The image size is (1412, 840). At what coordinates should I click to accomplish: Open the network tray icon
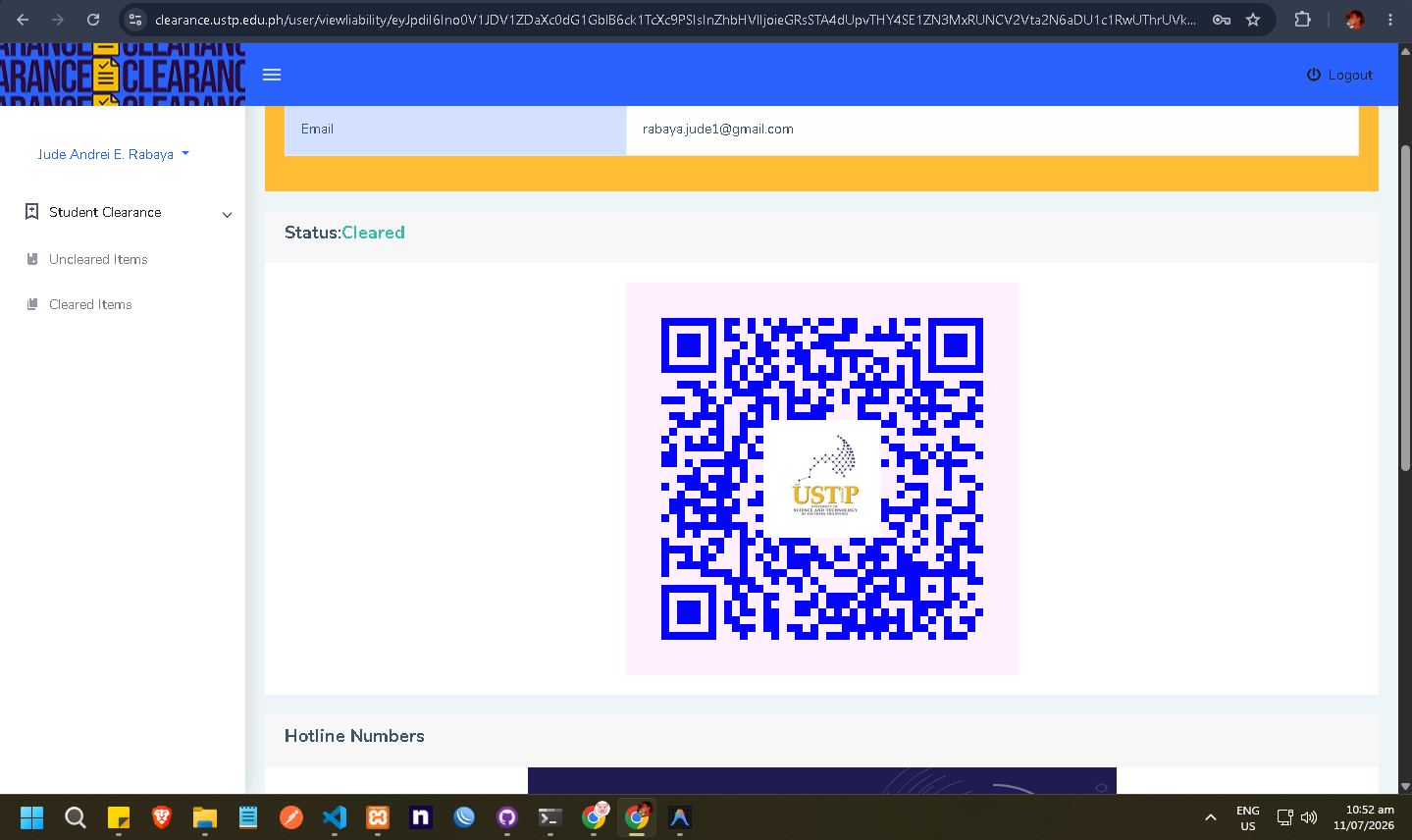pyautogui.click(x=1284, y=817)
